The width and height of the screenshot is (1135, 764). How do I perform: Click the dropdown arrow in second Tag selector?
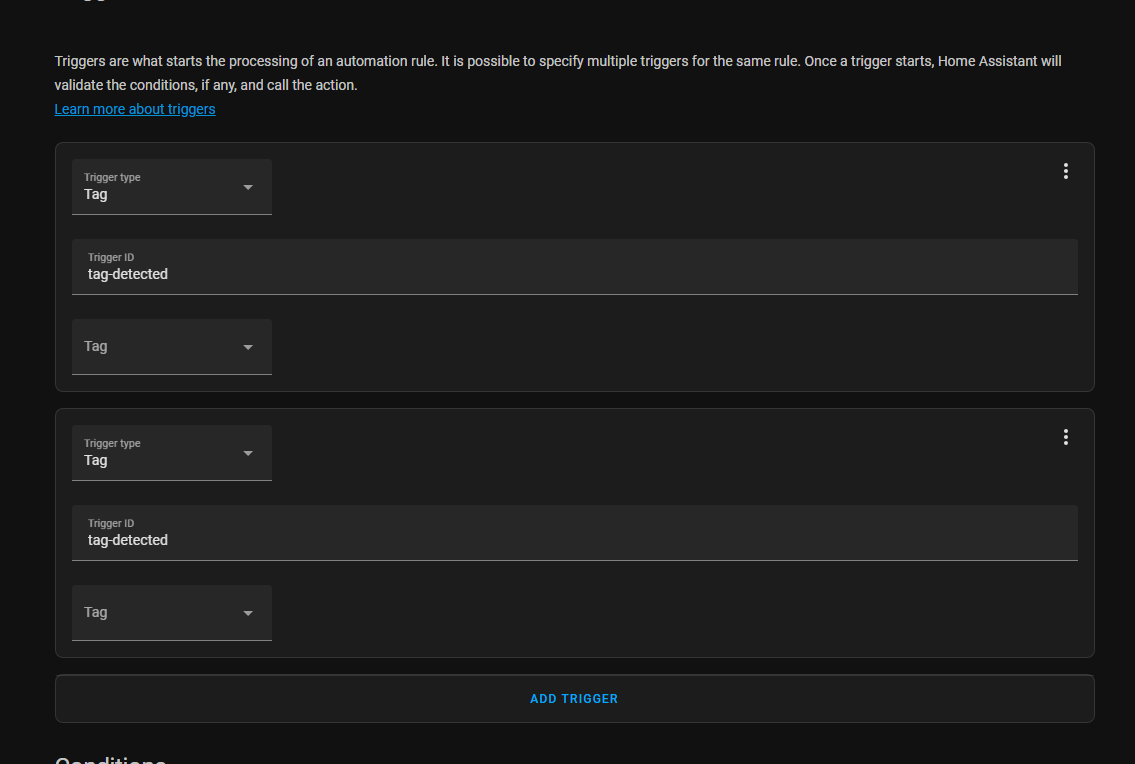tap(247, 612)
